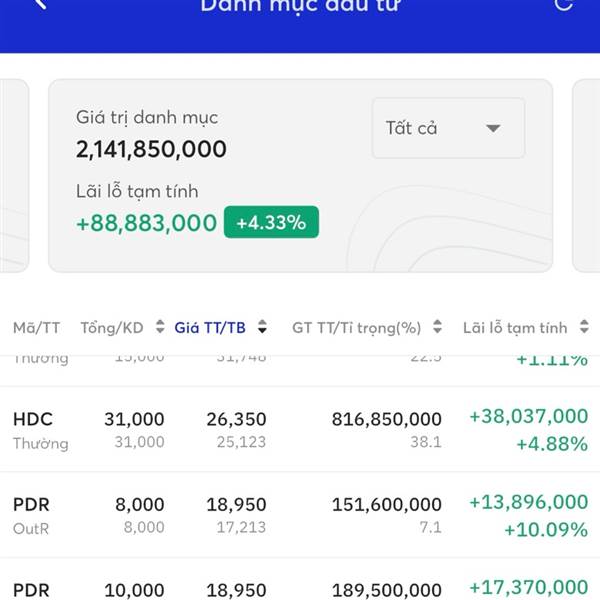Tap the +4.33% profit badge
Image resolution: width=600 pixels, height=600 pixels.
[x=271, y=222]
